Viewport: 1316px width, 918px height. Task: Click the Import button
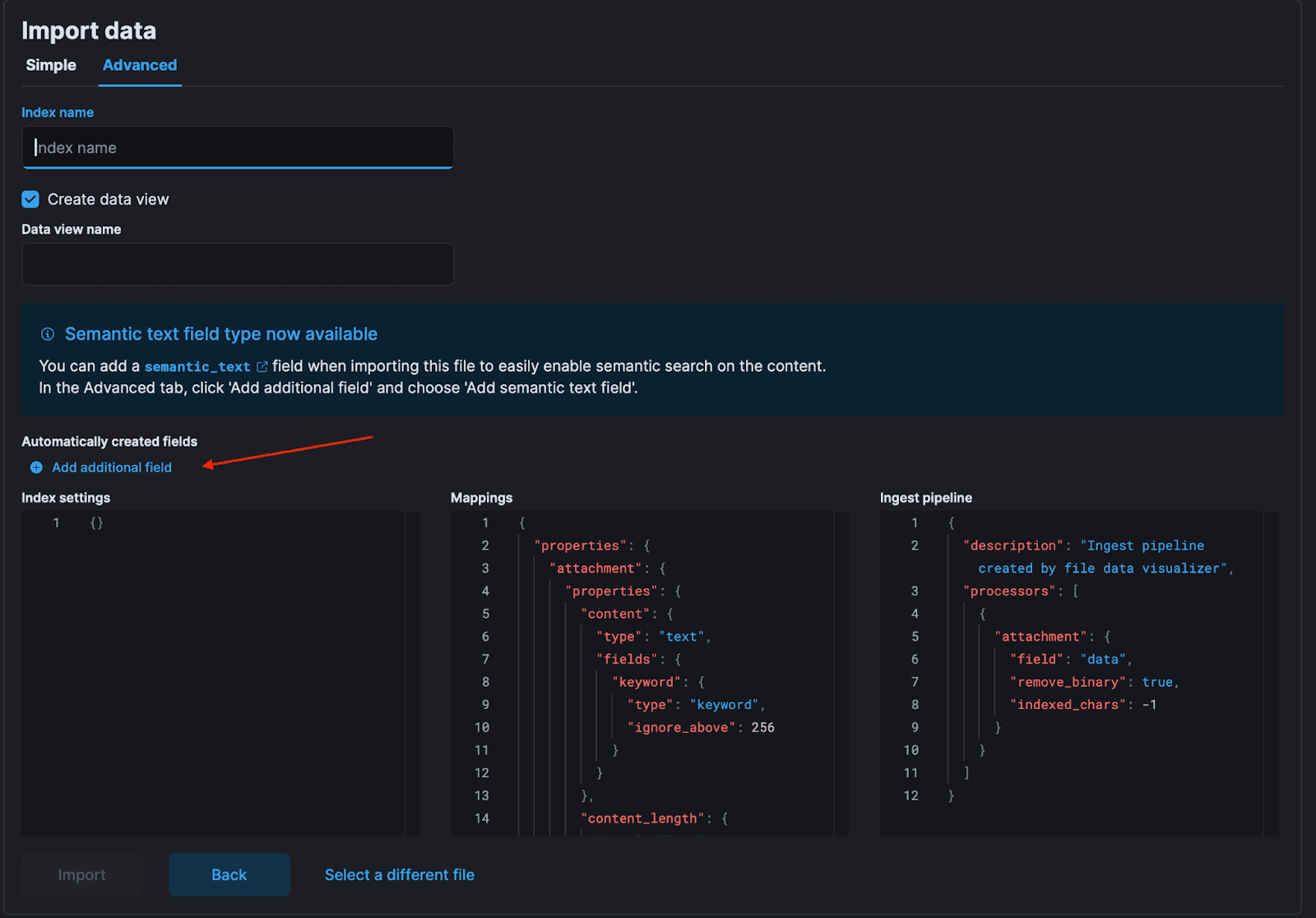coord(81,874)
